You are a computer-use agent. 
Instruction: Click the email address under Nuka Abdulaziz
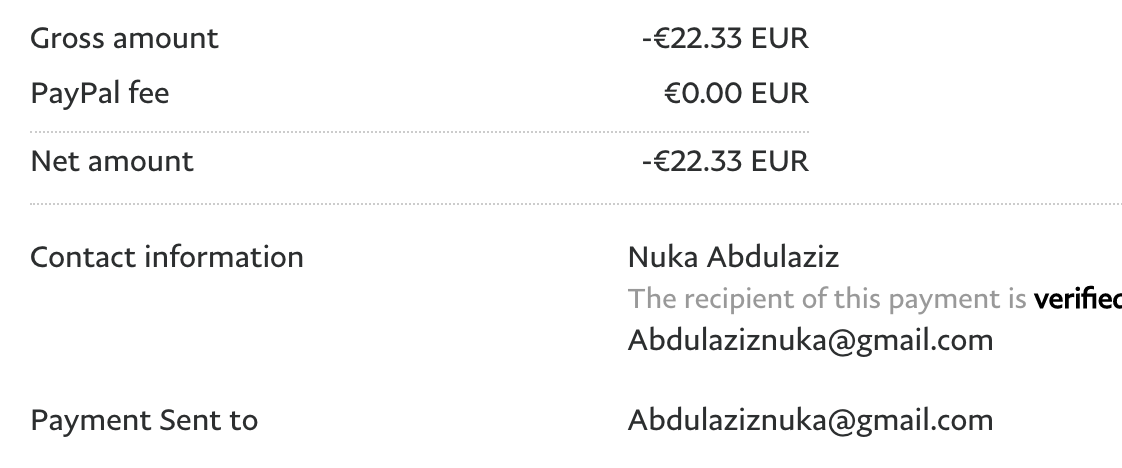[x=810, y=340]
